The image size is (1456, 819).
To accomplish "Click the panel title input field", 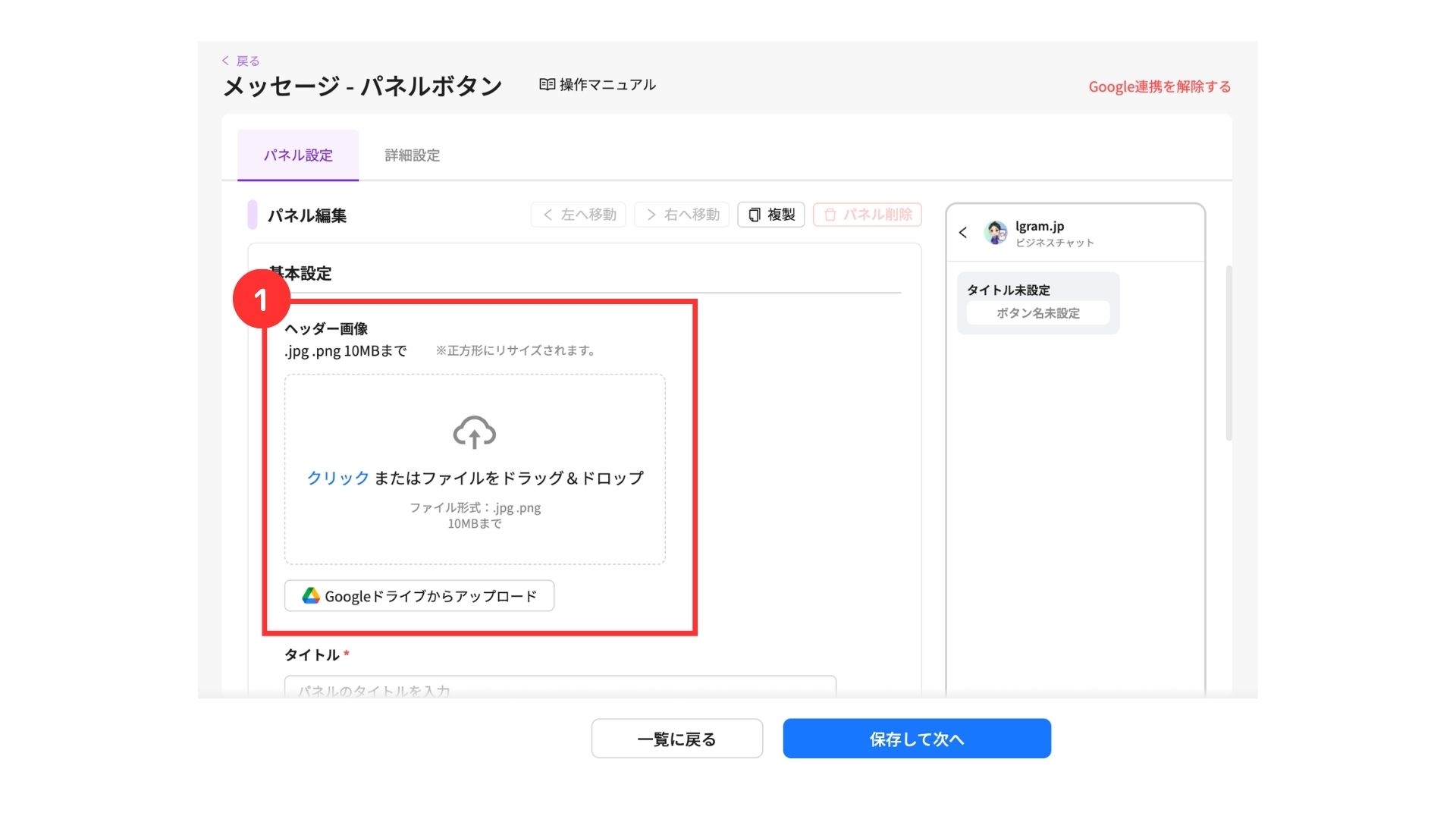I will coord(560,687).
